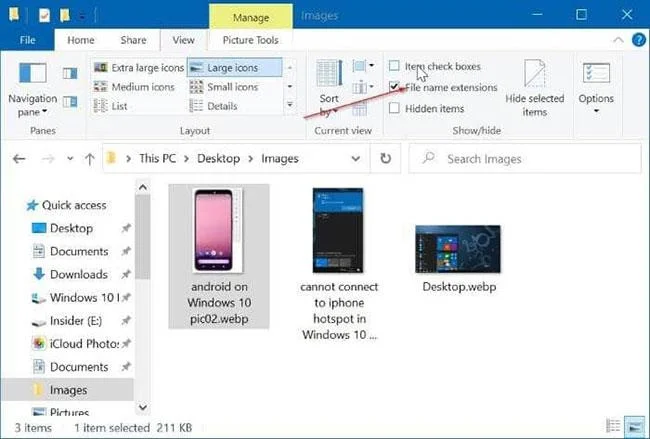Select Medium icons layout
The height and width of the screenshot is (439, 650).
[x=134, y=87]
